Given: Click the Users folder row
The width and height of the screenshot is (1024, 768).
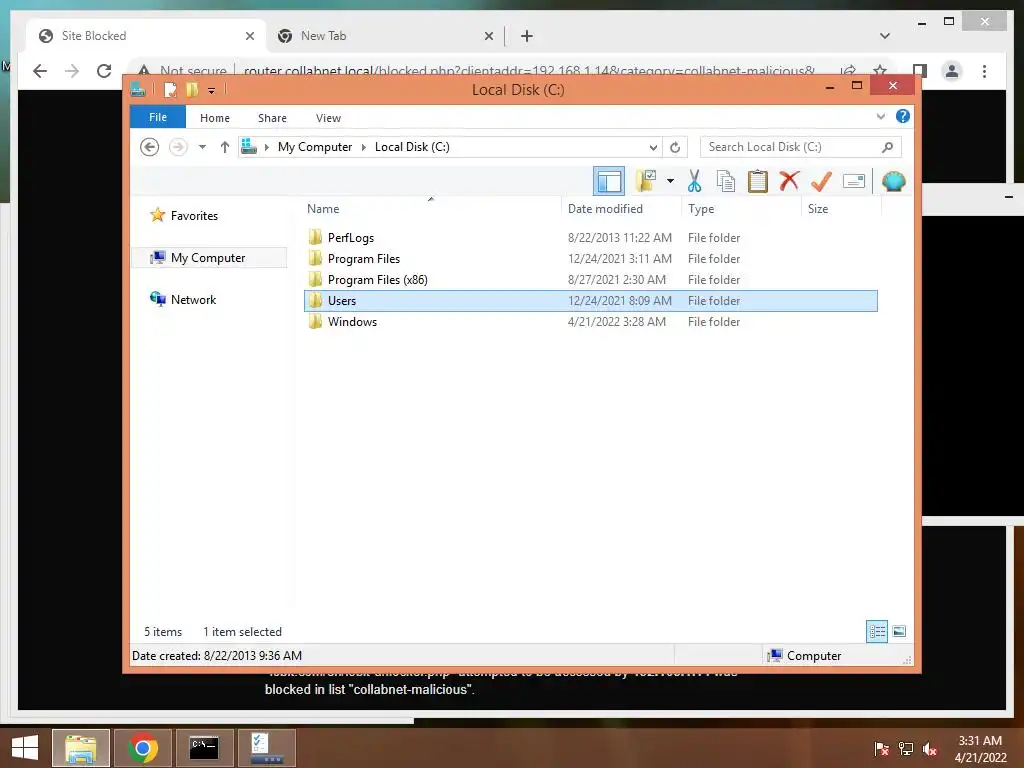Looking at the screenshot, I should pos(590,300).
